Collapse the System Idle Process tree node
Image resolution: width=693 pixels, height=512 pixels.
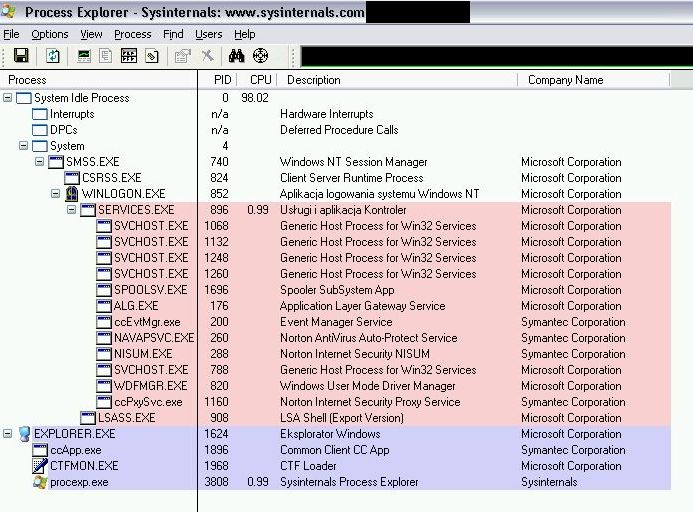(8, 98)
